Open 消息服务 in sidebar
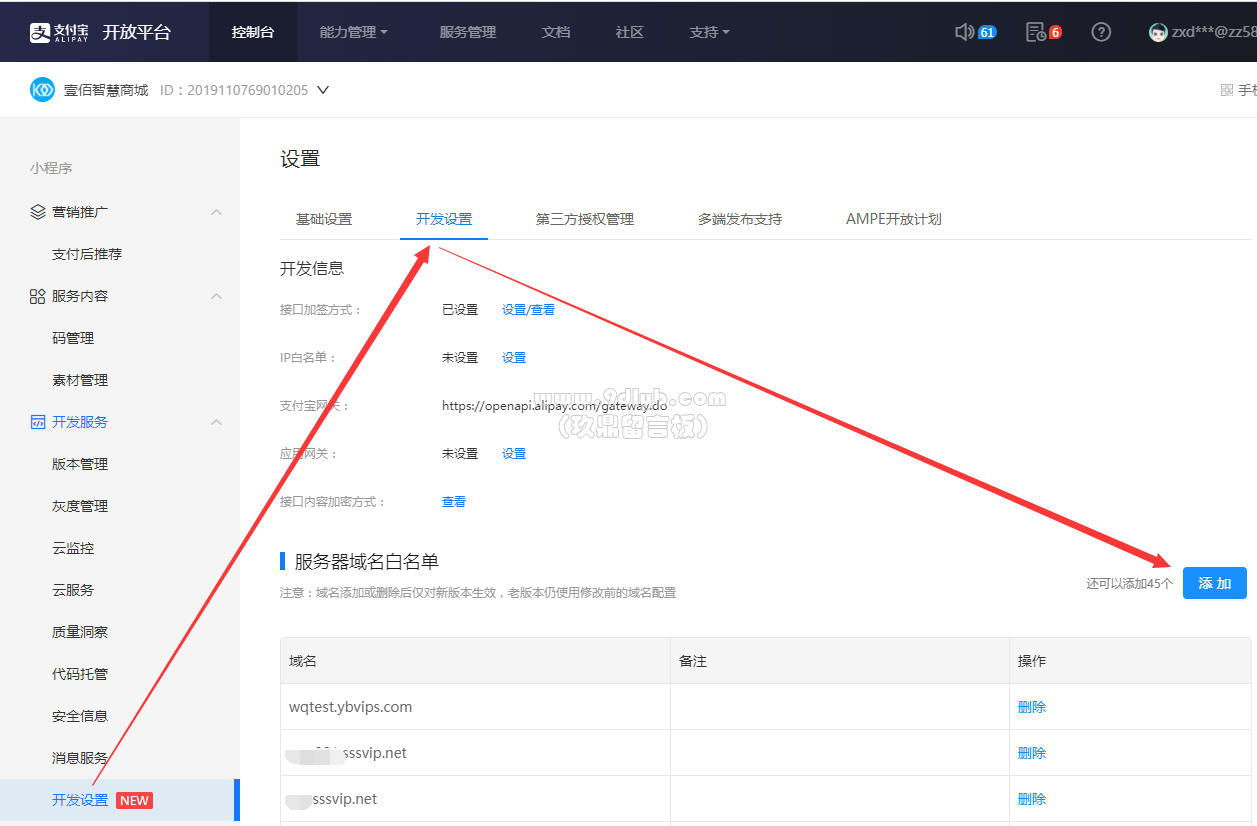Screen dimensions: 1257x826 [80, 758]
